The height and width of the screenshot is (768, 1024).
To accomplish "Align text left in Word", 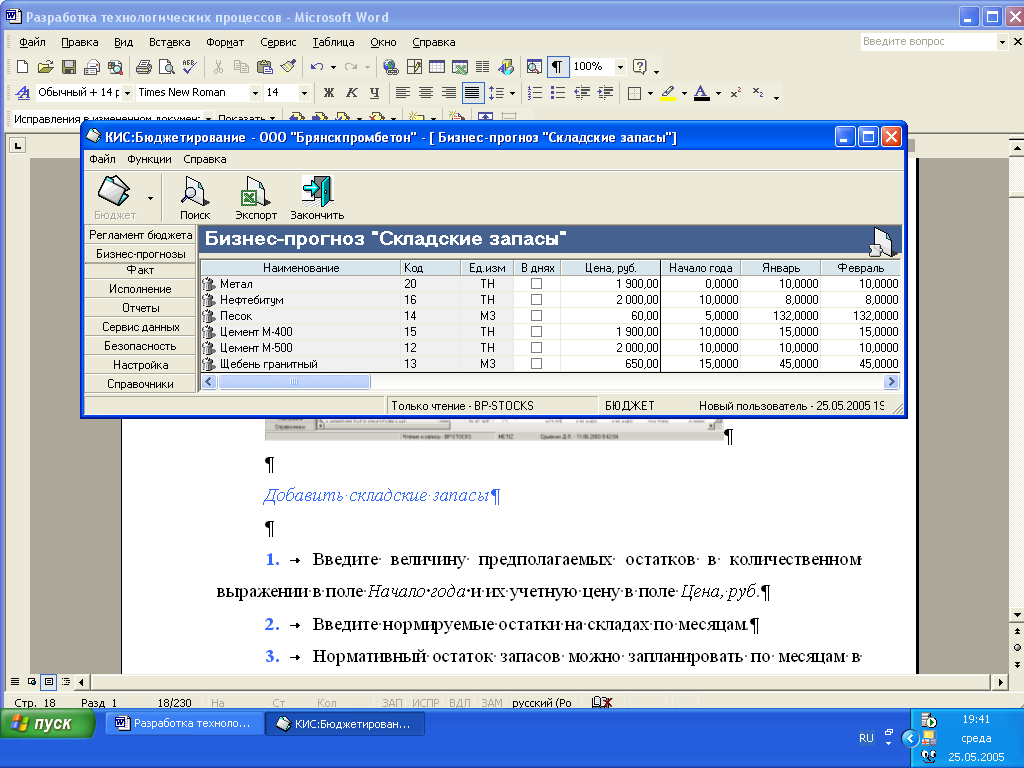I will 403,93.
